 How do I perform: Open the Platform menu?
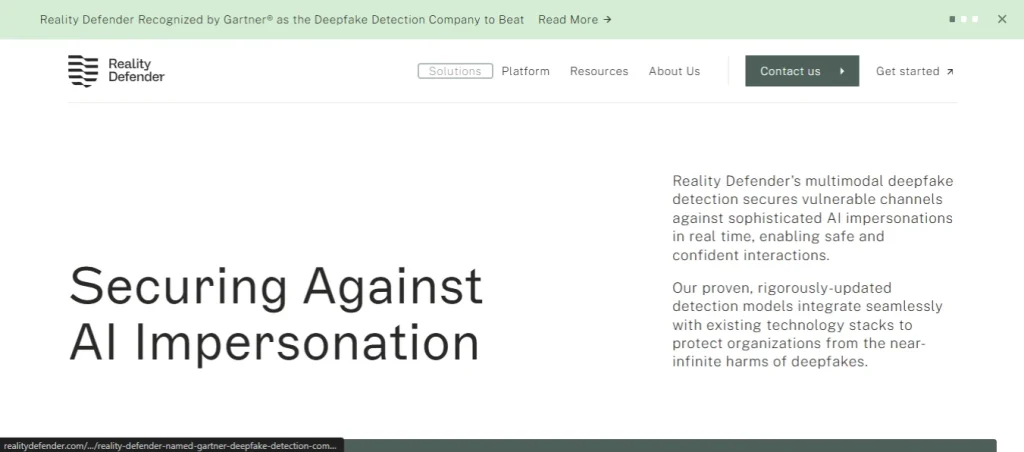(526, 71)
